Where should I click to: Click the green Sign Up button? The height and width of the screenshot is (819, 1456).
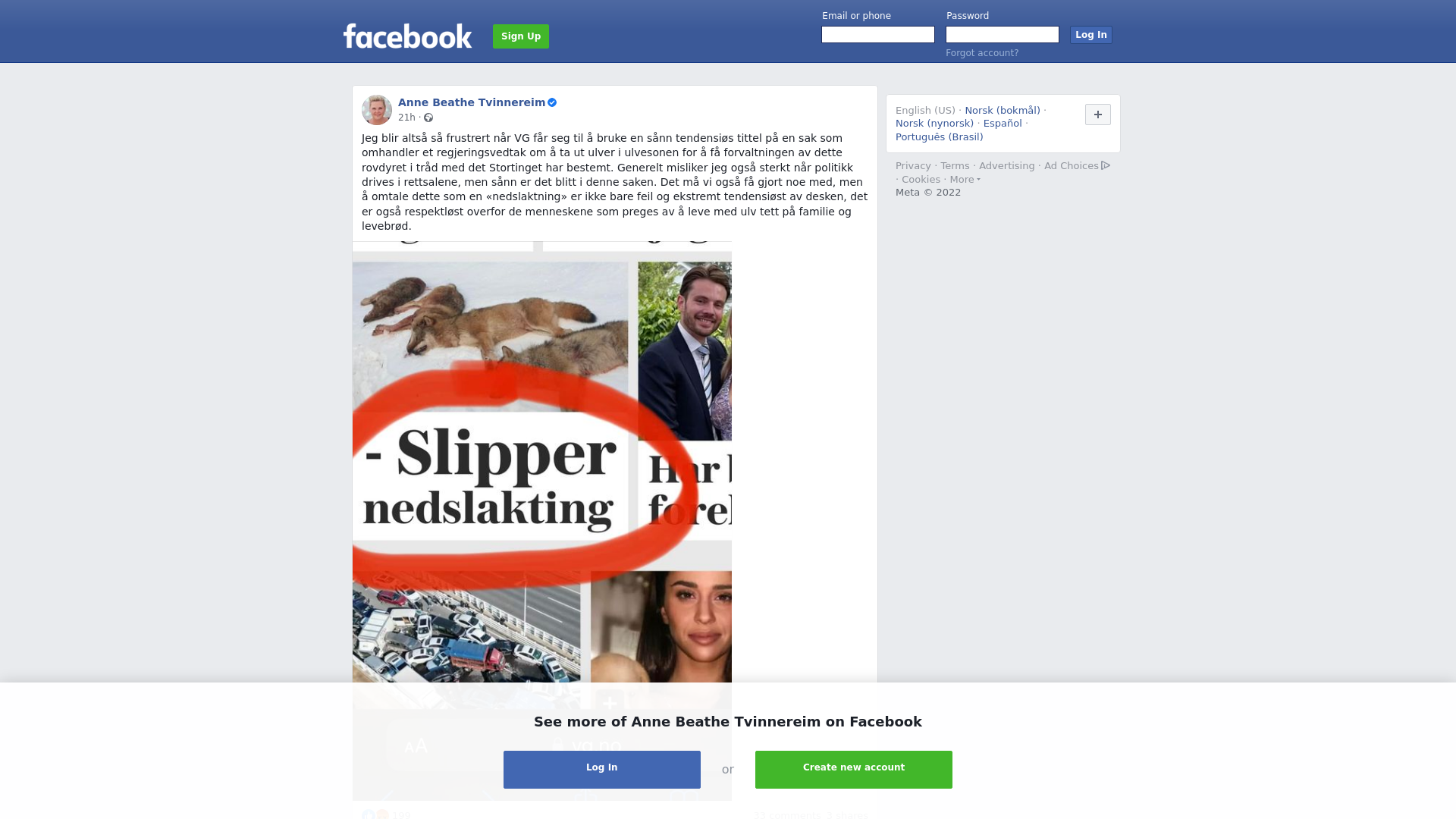coord(521,36)
